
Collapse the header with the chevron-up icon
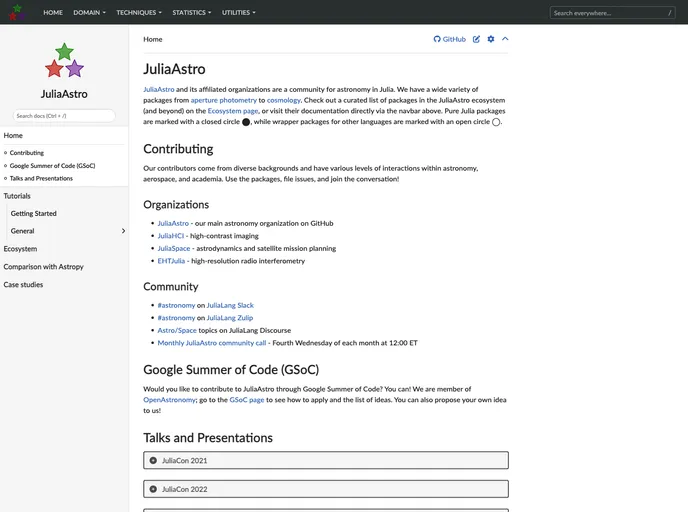pos(505,39)
